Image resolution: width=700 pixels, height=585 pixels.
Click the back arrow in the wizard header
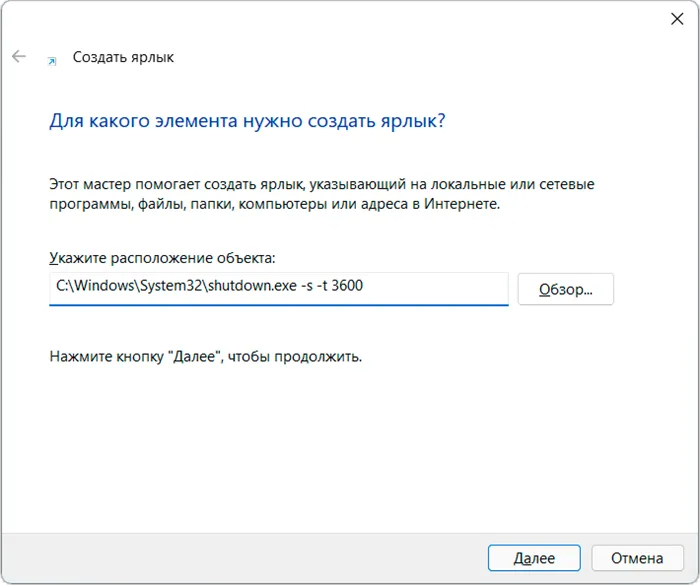point(19,56)
